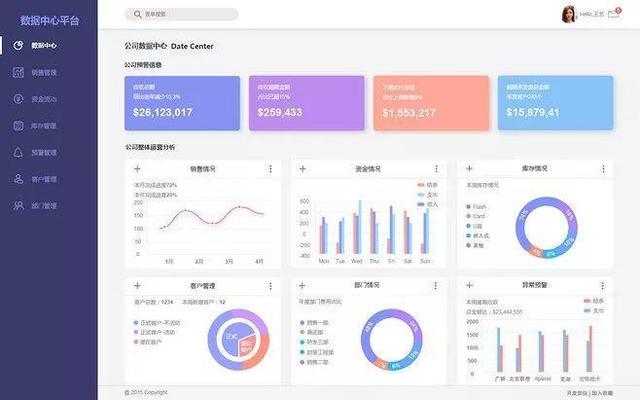Click the magnifier icon in the search bar
The height and width of the screenshot is (400, 640).
(138, 14)
